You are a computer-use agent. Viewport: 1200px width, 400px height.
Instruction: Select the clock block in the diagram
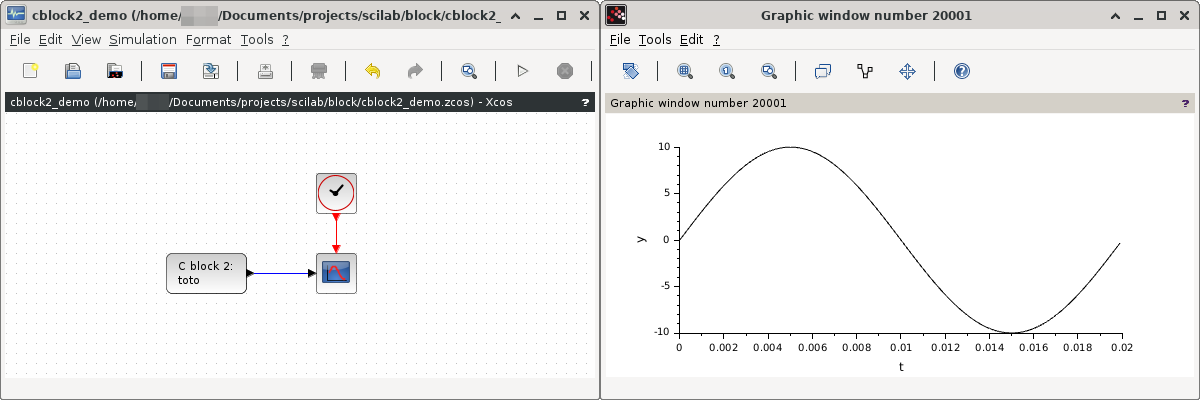337,192
